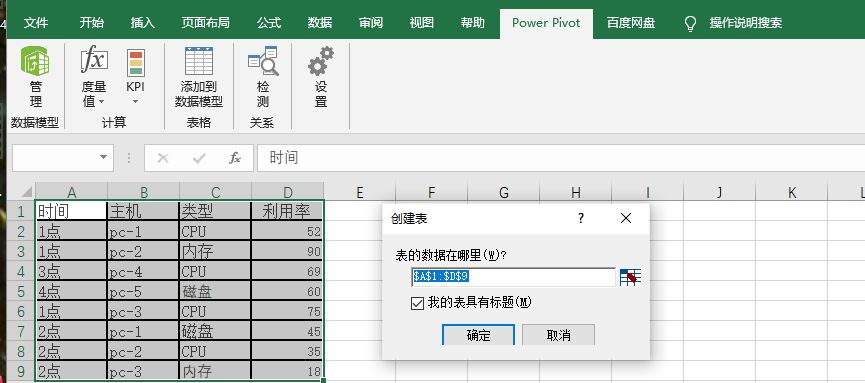
Task: Click the Detect relationships (检测) icon
Action: point(263,61)
